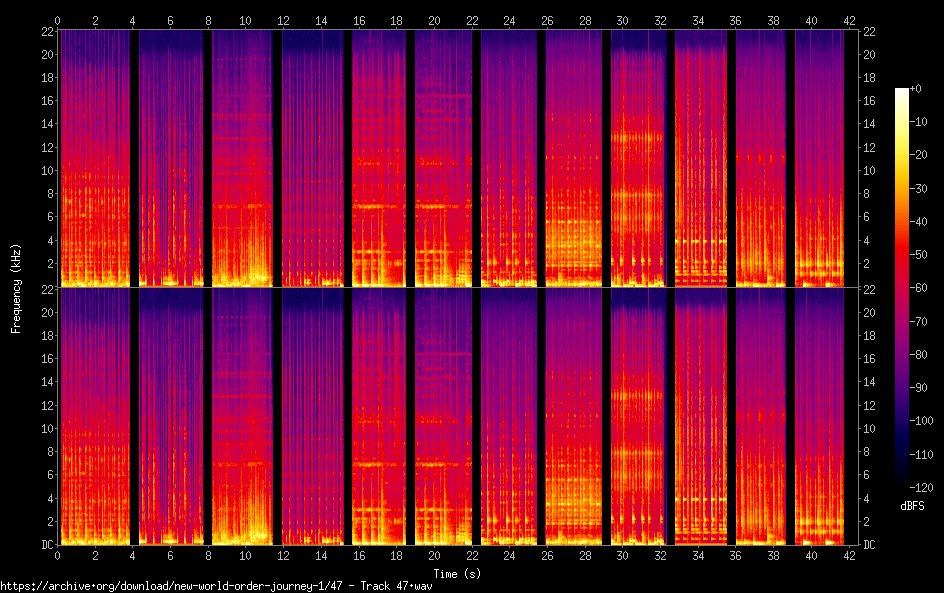Click bottom channel segment between 33 and 35 seconds
944x593 pixels.
point(700,416)
